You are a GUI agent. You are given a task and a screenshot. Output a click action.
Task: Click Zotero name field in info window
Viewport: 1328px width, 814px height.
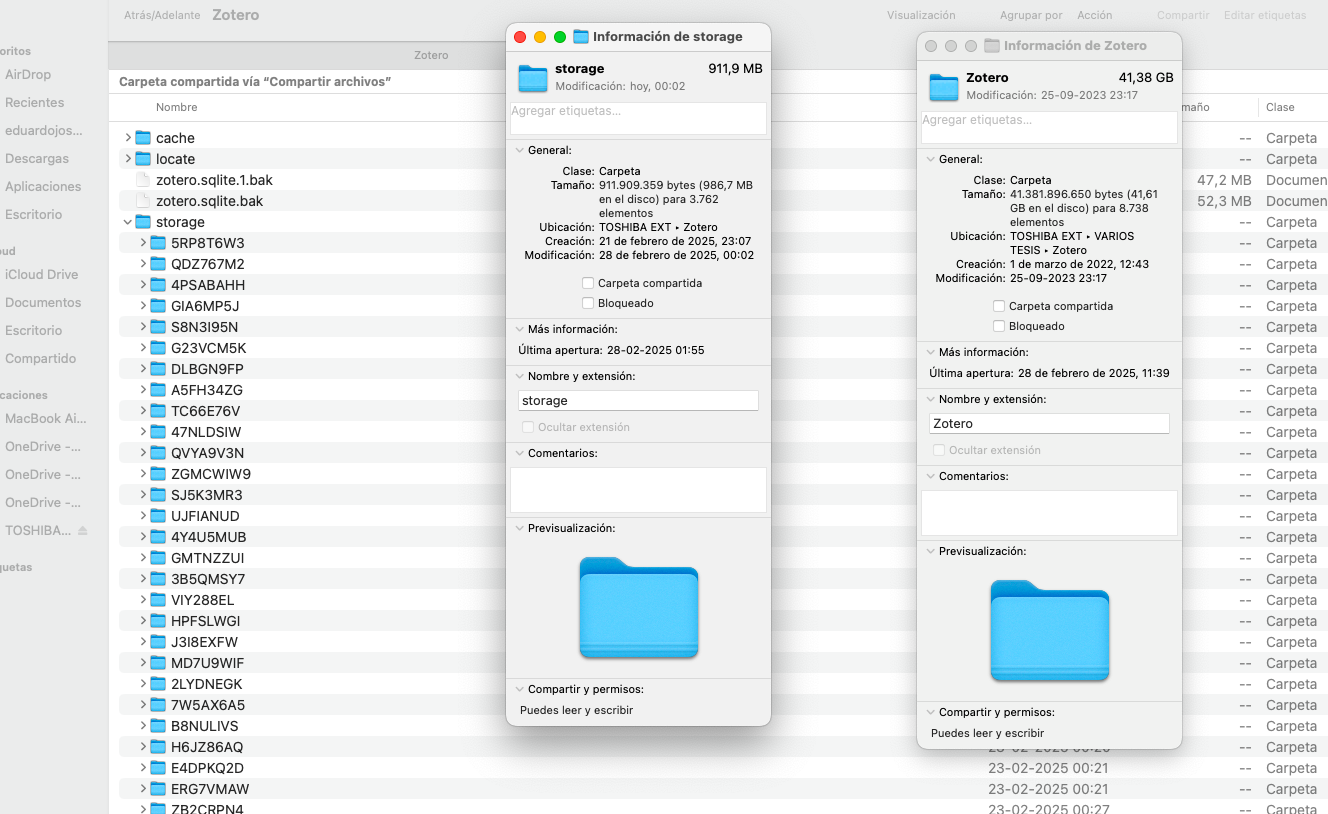click(1049, 423)
